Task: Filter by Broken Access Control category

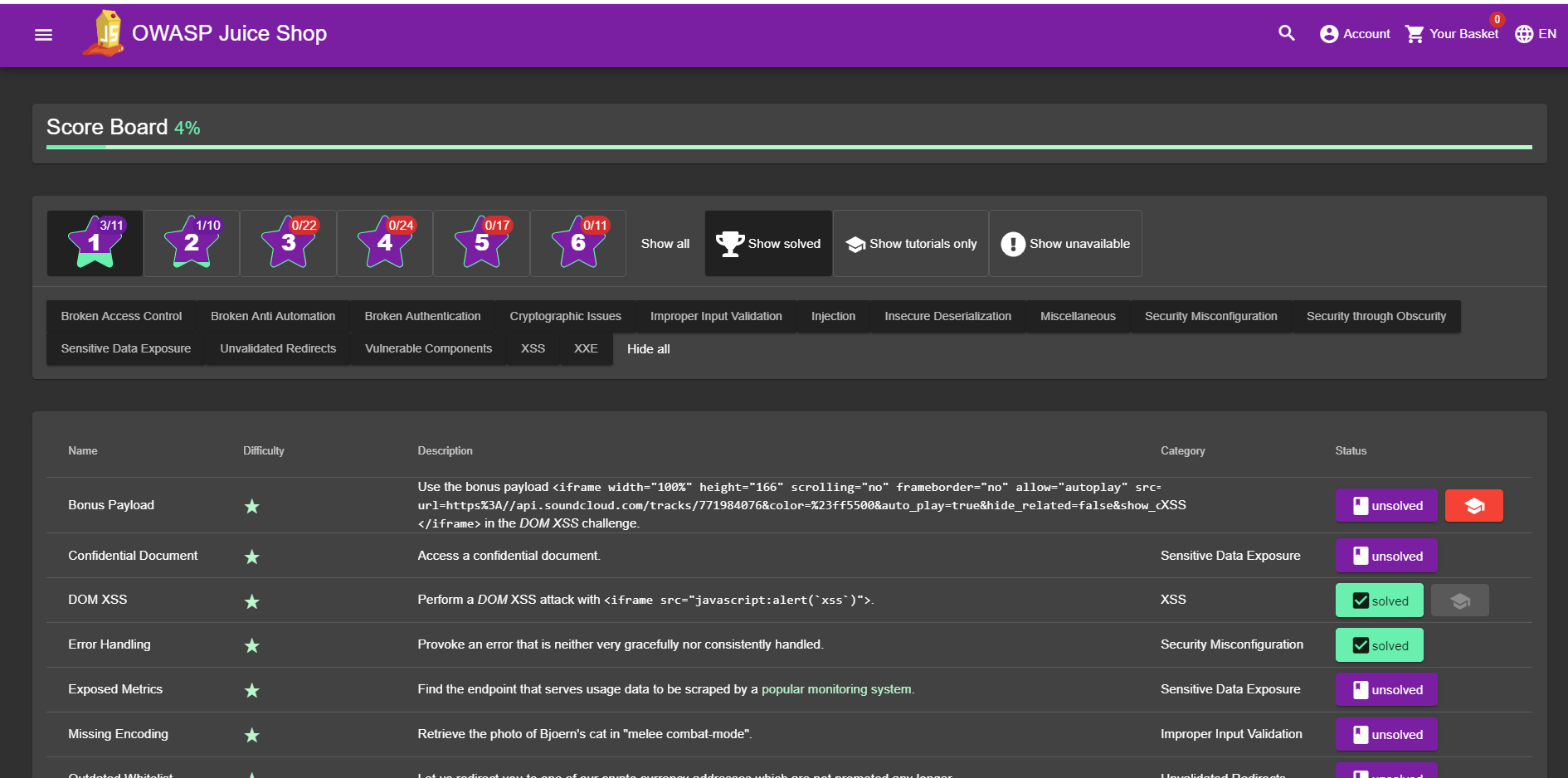Action: click(x=121, y=316)
